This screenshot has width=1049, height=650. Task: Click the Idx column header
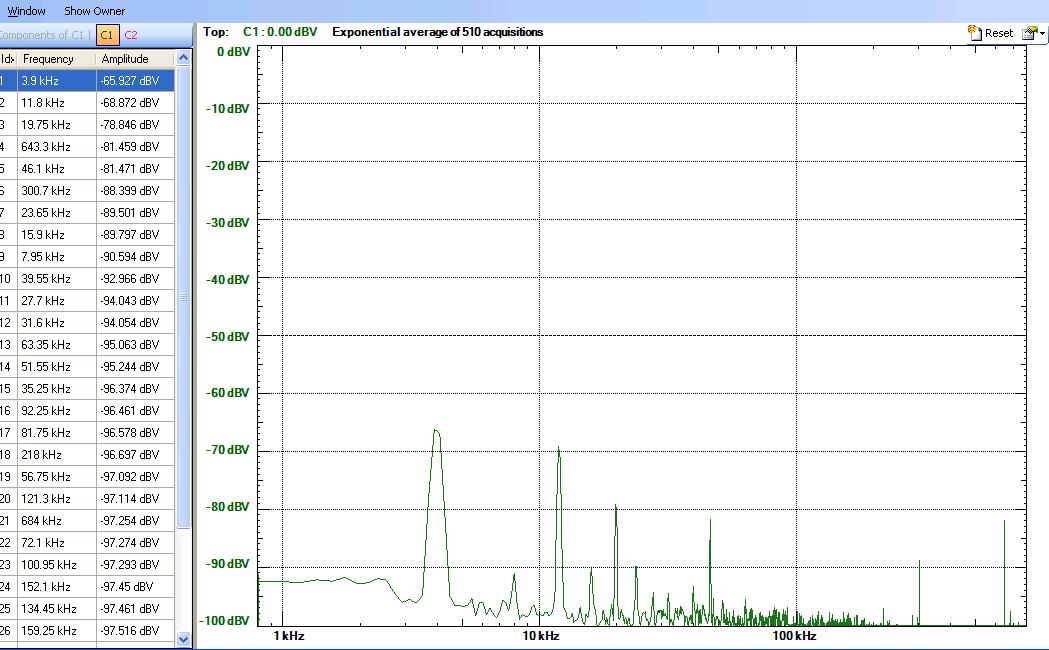[x=8, y=59]
